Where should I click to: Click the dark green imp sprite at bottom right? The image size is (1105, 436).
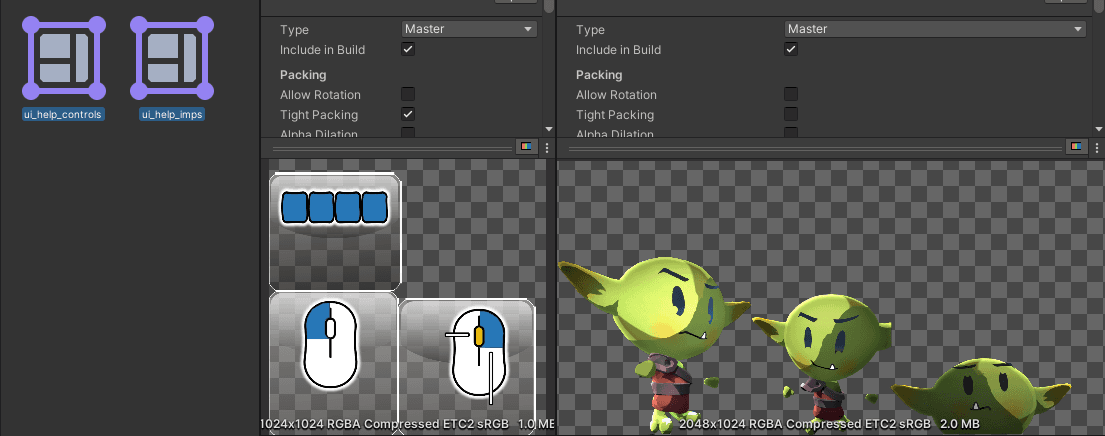pyautogui.click(x=982, y=394)
